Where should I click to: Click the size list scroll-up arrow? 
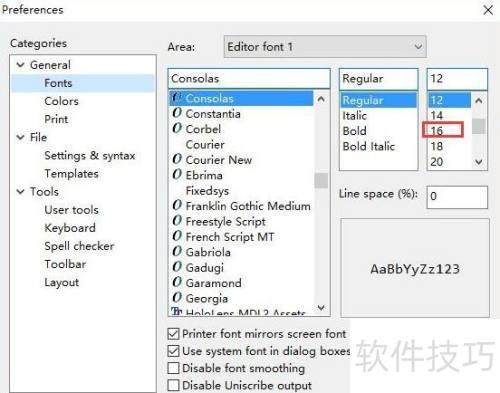(x=479, y=100)
